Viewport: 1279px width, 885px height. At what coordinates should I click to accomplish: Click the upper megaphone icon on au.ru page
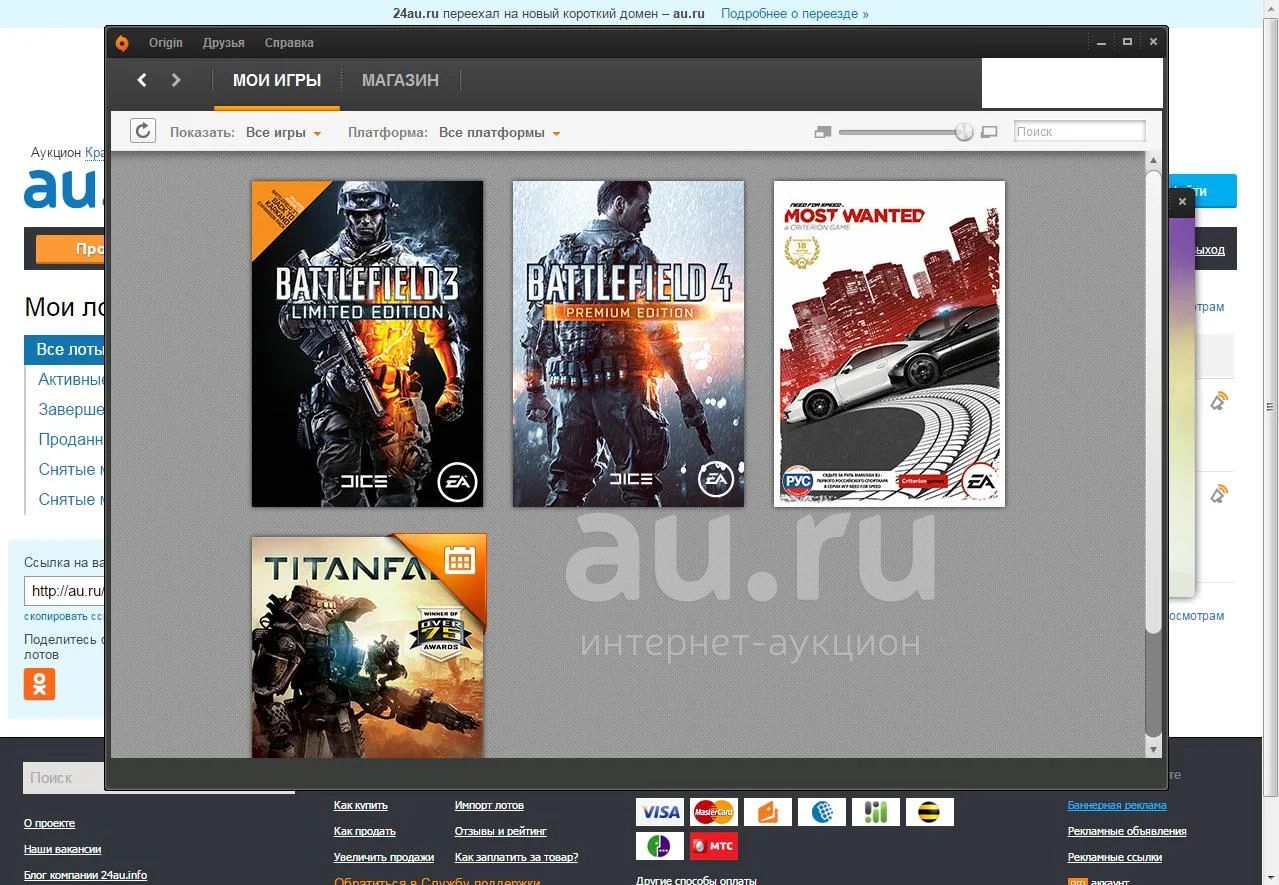1218,402
